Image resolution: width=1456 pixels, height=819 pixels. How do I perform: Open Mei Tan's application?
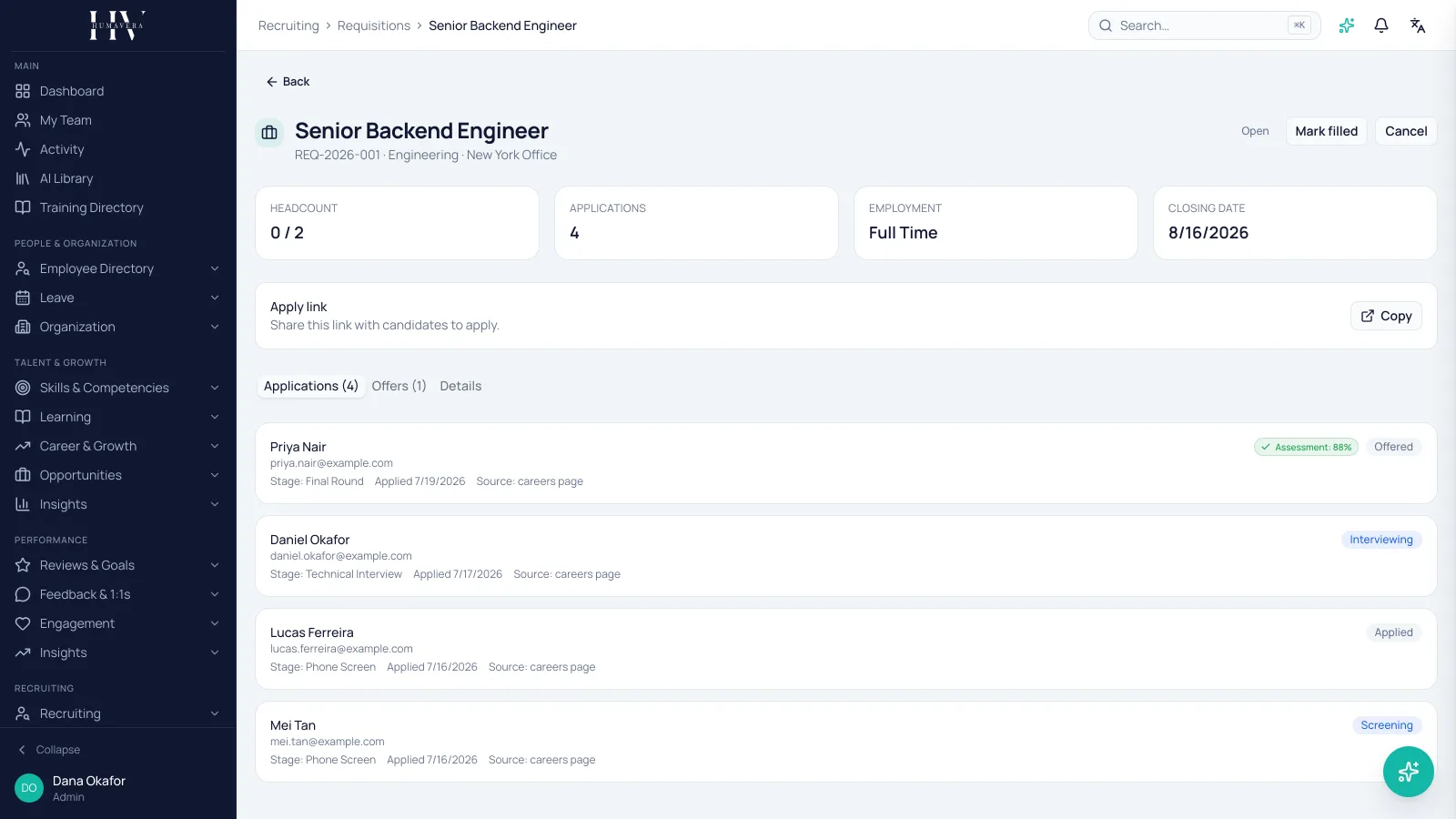(845, 742)
